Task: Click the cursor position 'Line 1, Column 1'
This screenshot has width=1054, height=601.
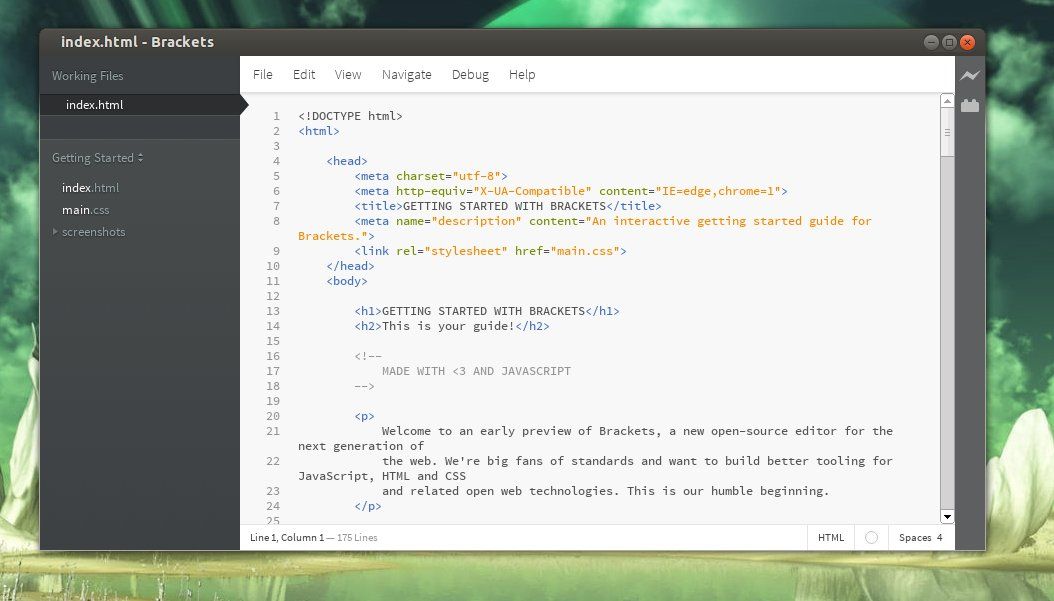Action: pos(287,537)
